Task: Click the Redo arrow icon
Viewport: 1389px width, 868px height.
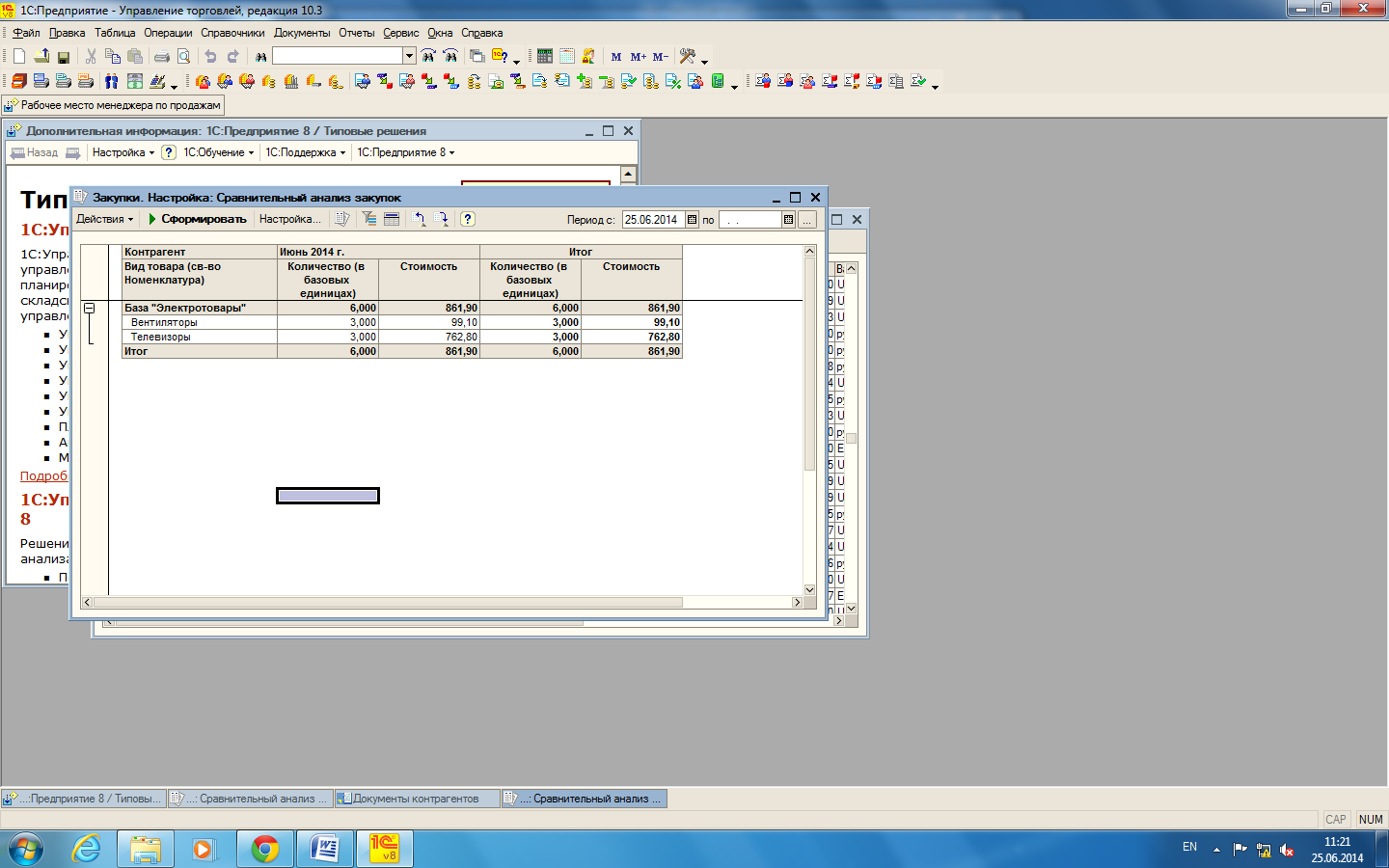Action: click(232, 57)
